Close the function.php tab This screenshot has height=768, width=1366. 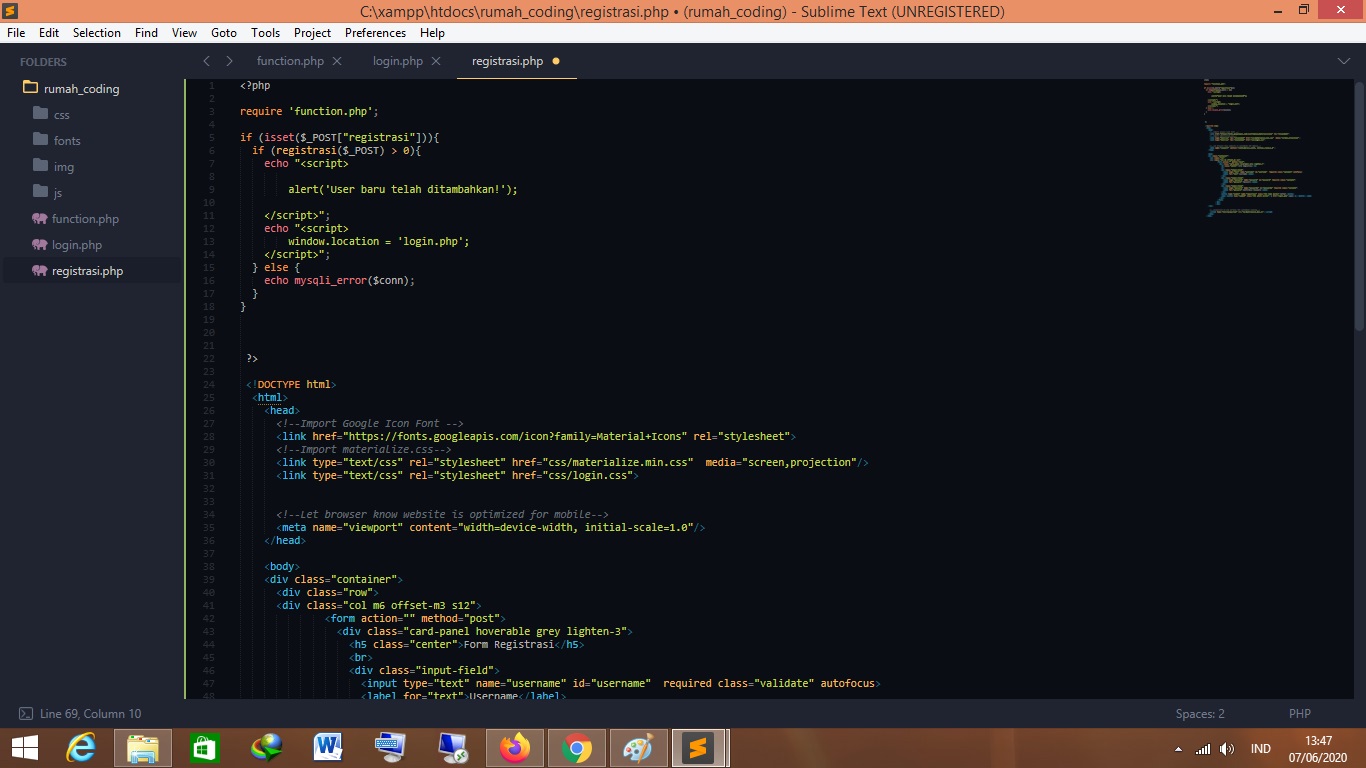click(337, 61)
